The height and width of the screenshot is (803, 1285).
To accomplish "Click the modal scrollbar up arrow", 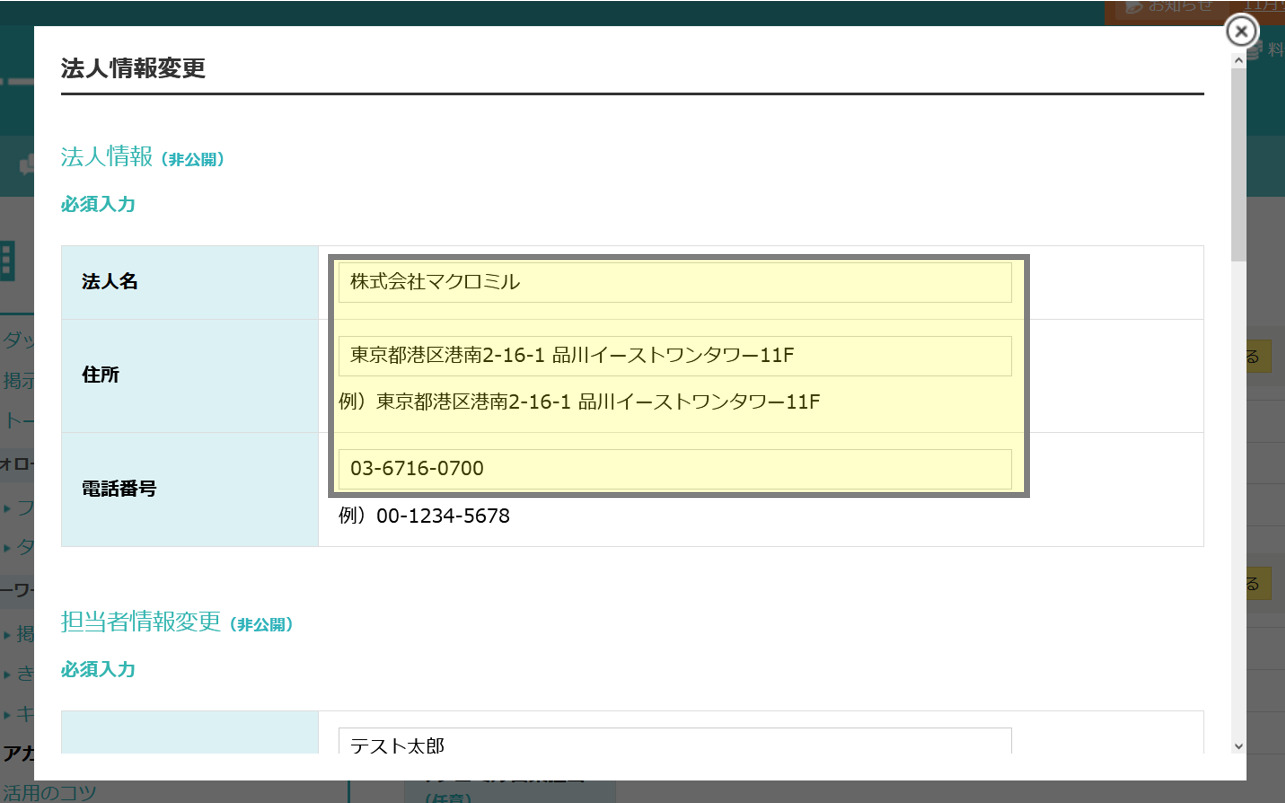I will tap(1239, 60).
